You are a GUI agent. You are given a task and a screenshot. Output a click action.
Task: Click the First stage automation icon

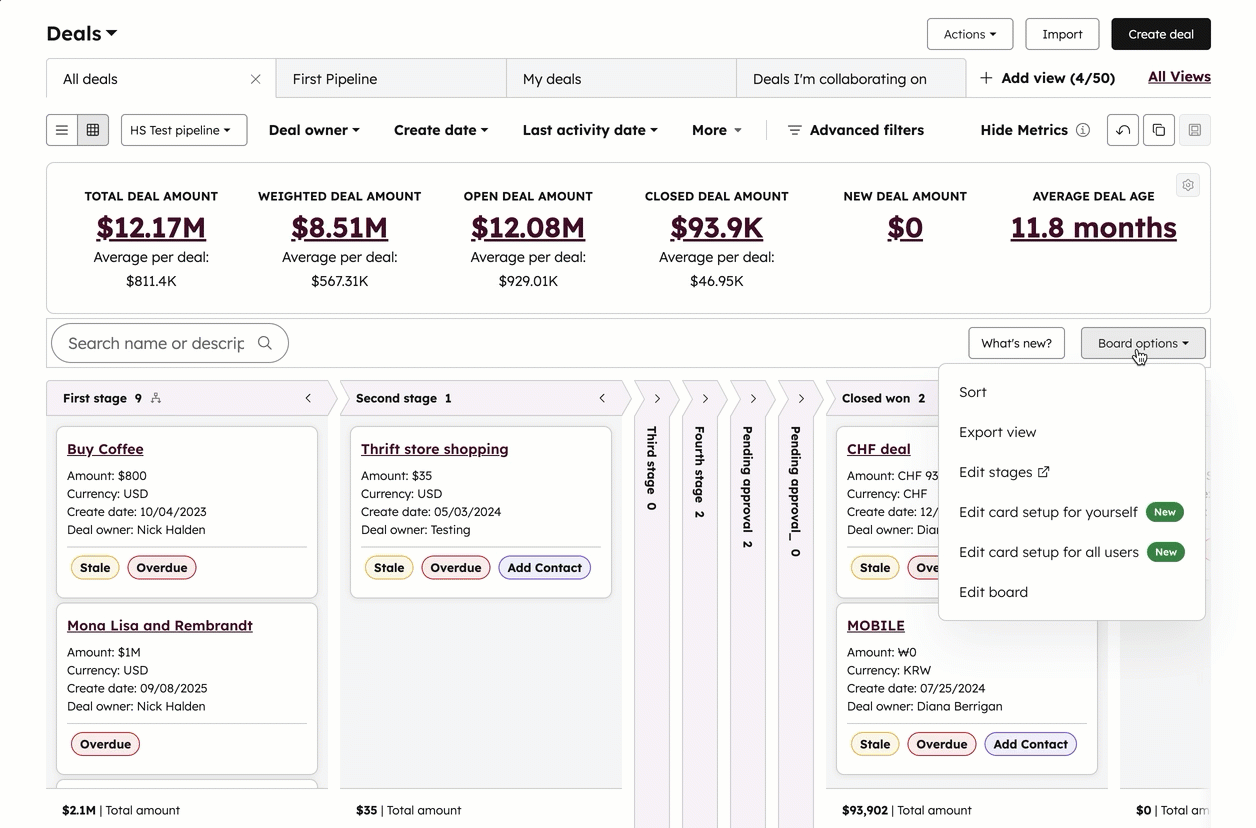(156, 398)
